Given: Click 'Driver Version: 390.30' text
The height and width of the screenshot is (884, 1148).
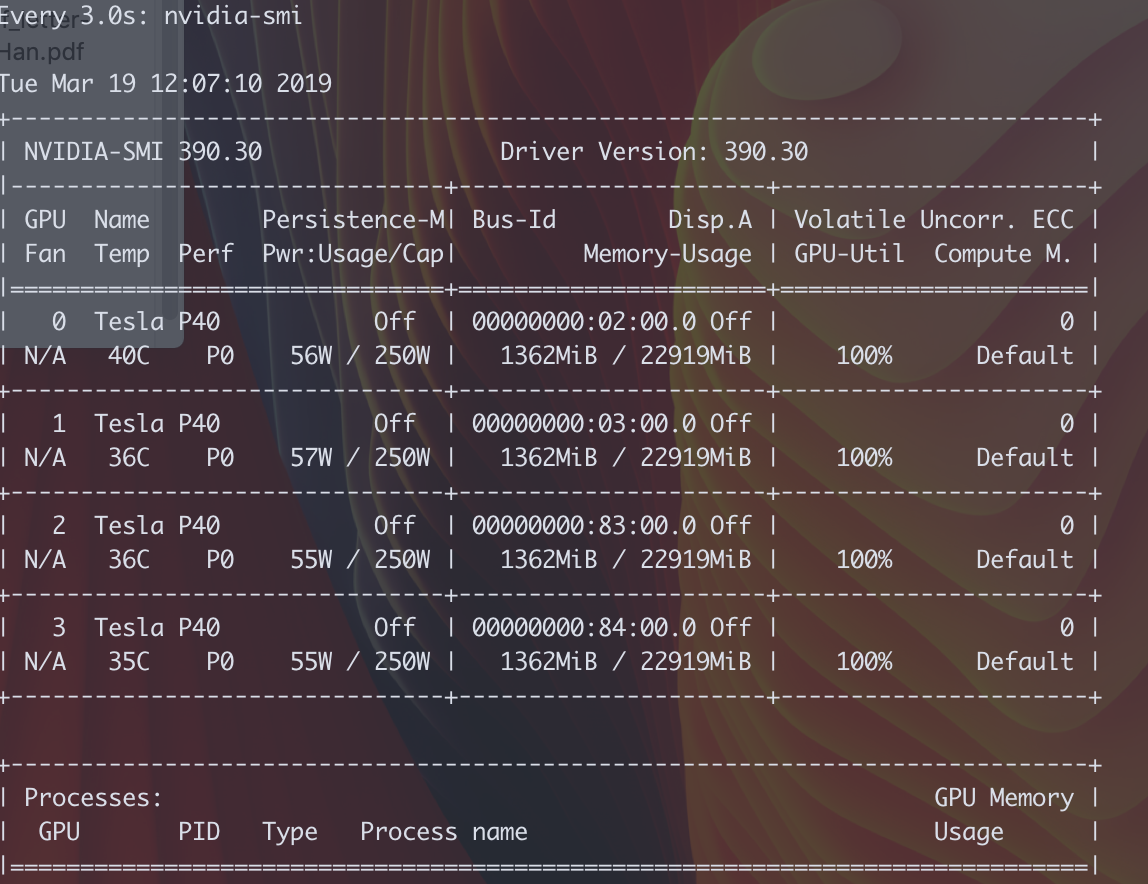Looking at the screenshot, I should (x=654, y=152).
